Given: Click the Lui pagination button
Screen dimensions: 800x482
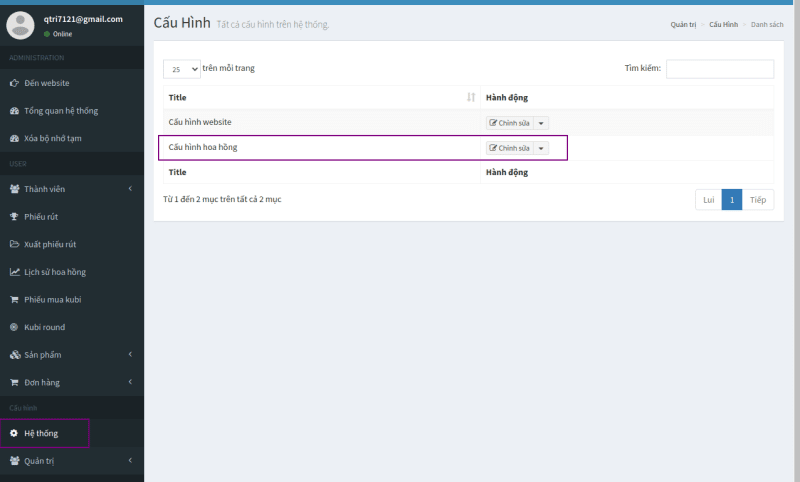Looking at the screenshot, I should tap(708, 200).
